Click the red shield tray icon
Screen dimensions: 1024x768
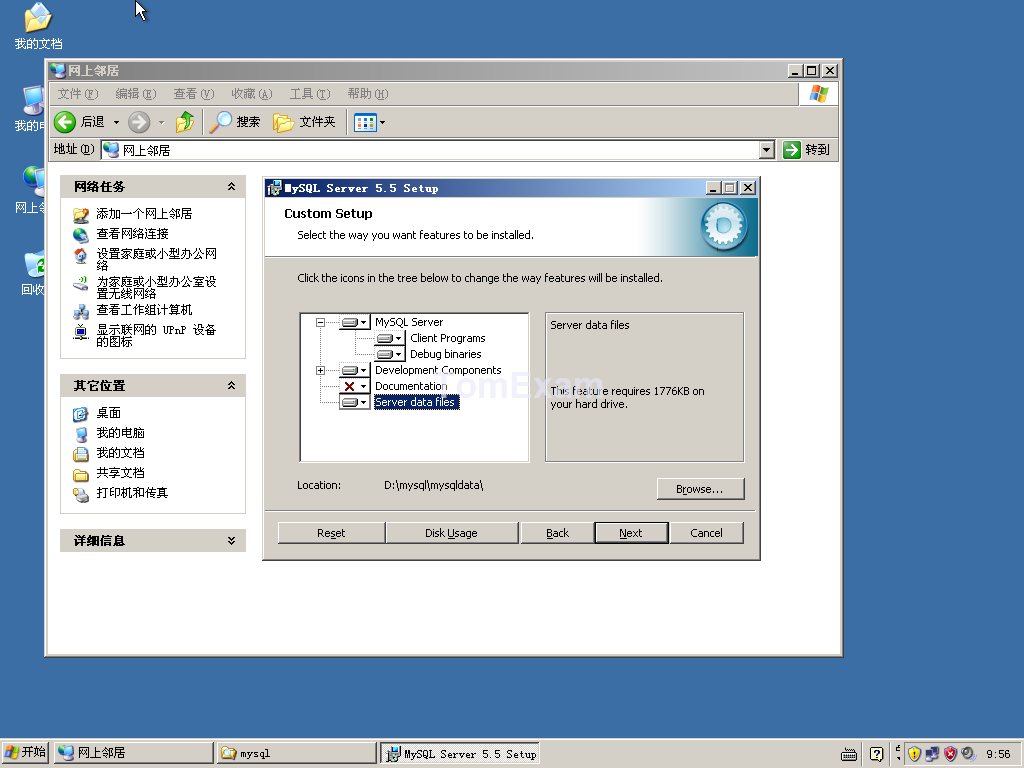[950, 754]
